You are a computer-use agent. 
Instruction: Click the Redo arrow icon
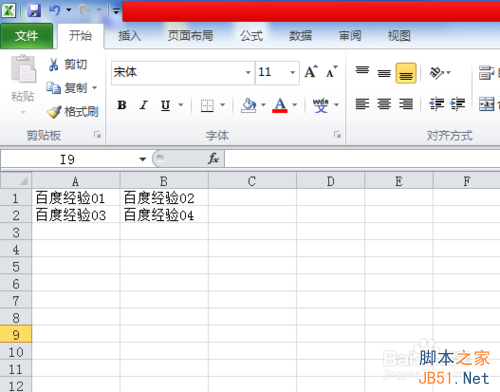pos(85,10)
